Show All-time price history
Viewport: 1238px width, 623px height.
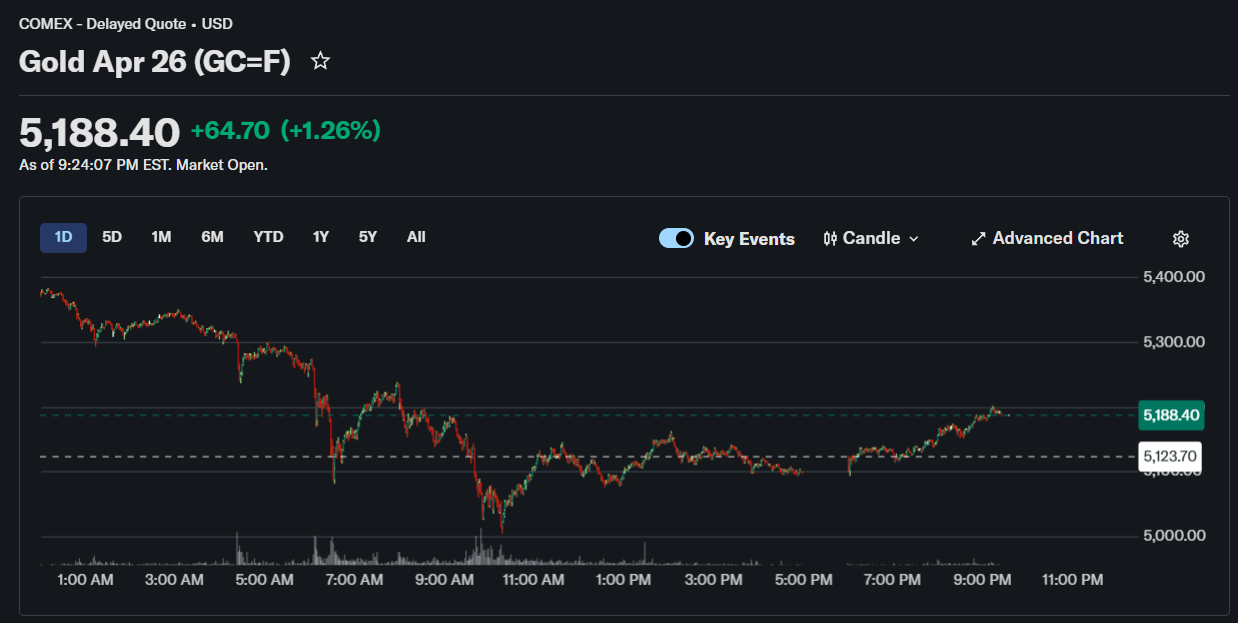pyautogui.click(x=416, y=237)
